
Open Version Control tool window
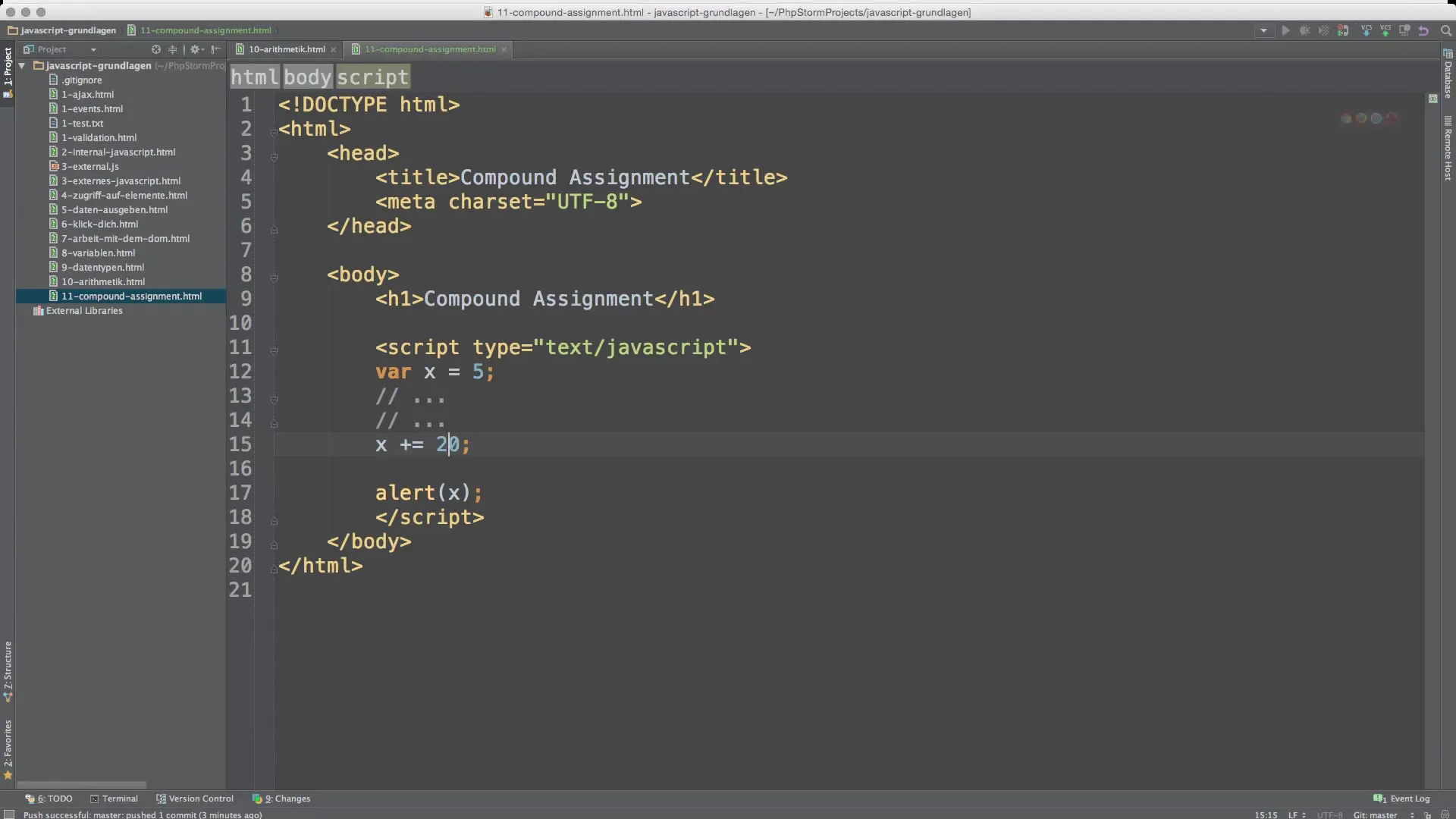[x=195, y=799]
